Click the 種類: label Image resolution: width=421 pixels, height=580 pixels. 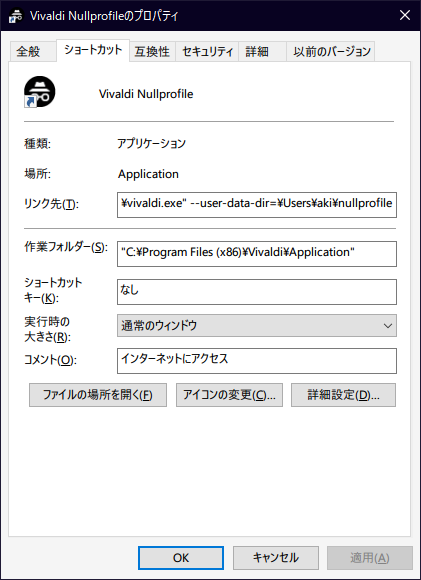pyautogui.click(x=37, y=143)
